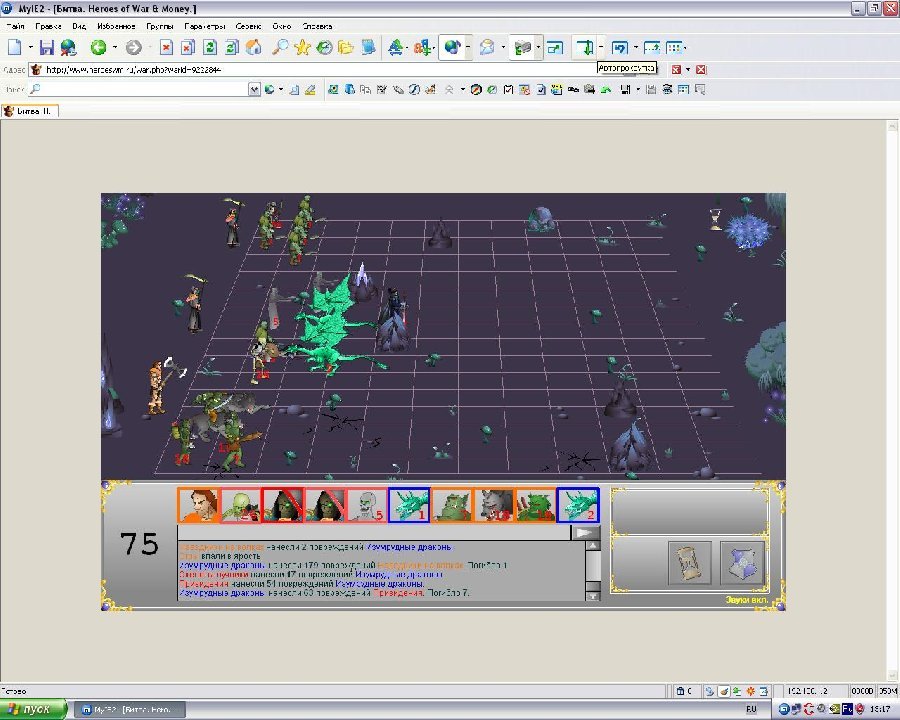Click the chat send arrow button
The height and width of the screenshot is (720, 900).
click(x=585, y=532)
